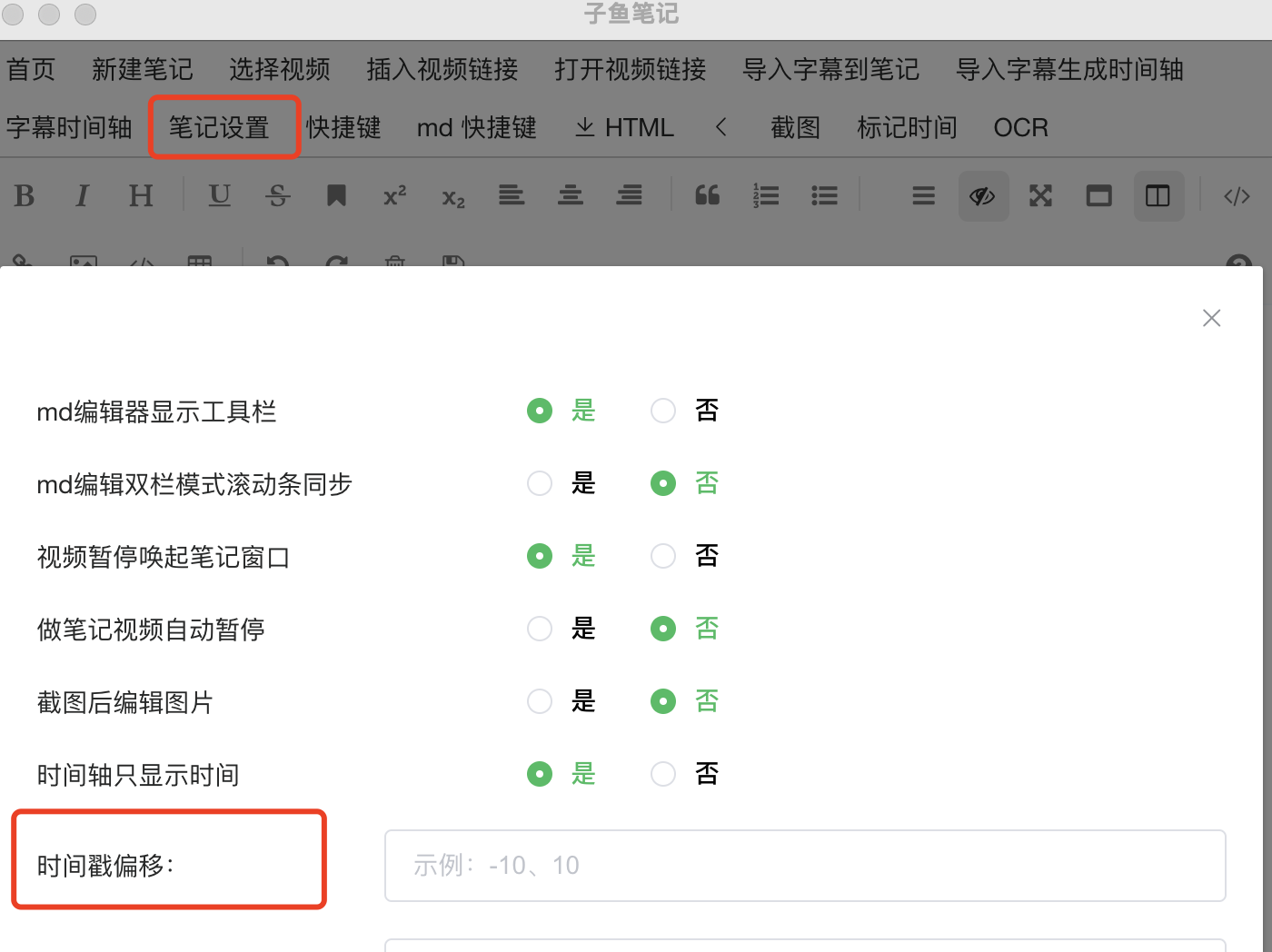Open the 笔记设置 menu item
The image size is (1272, 952).
click(220, 127)
